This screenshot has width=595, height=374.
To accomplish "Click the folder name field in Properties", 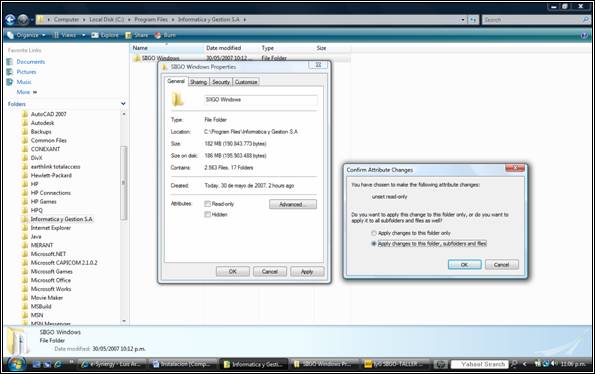I will click(261, 100).
